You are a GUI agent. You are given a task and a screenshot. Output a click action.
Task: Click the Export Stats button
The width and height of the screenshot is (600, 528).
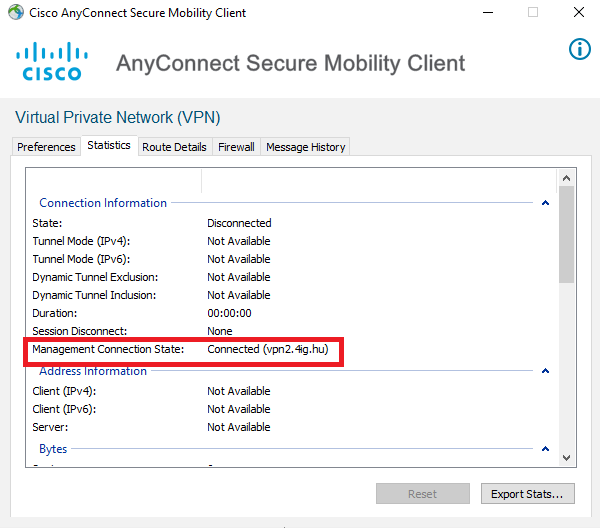pos(527,494)
